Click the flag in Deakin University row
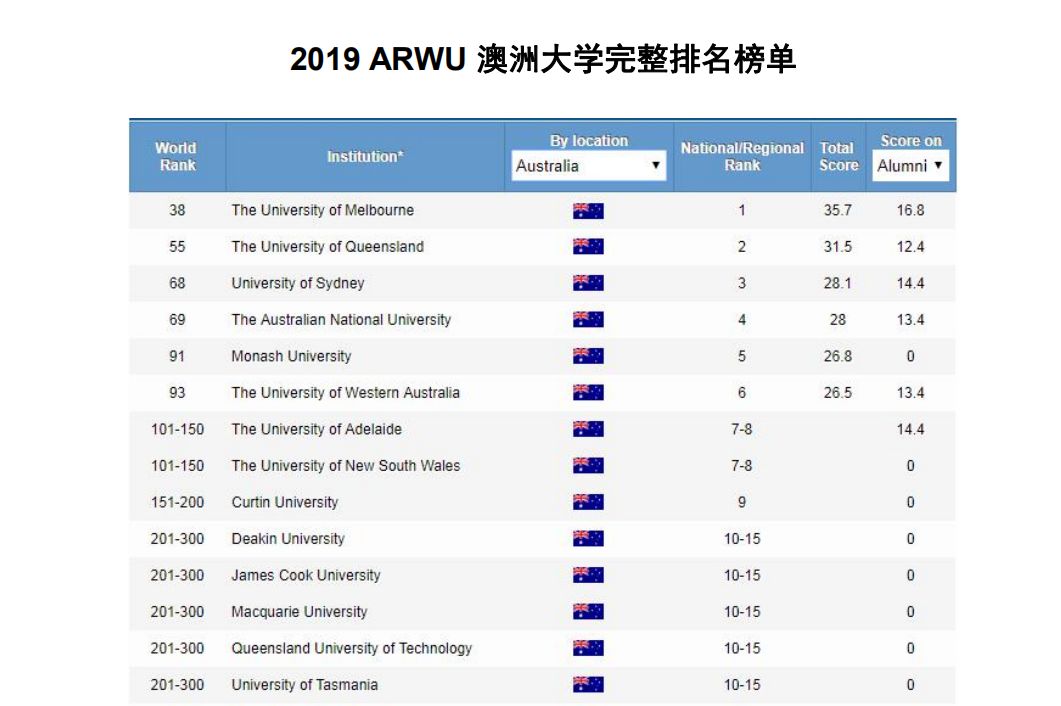 [x=588, y=539]
